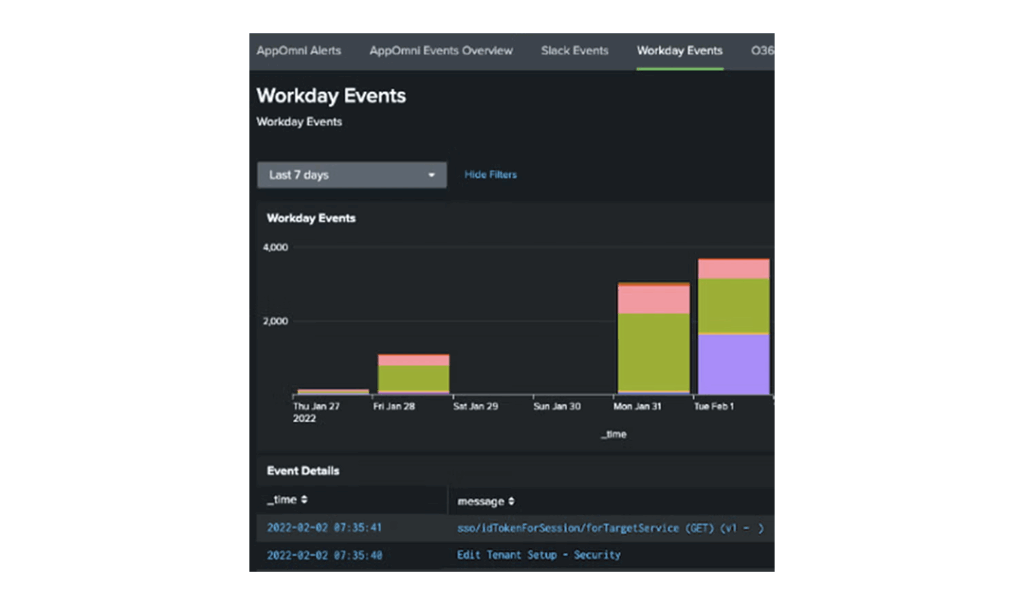Image resolution: width=1024 pixels, height=605 pixels.
Task: Click the Workday Events chart panel title
Action: point(311,218)
